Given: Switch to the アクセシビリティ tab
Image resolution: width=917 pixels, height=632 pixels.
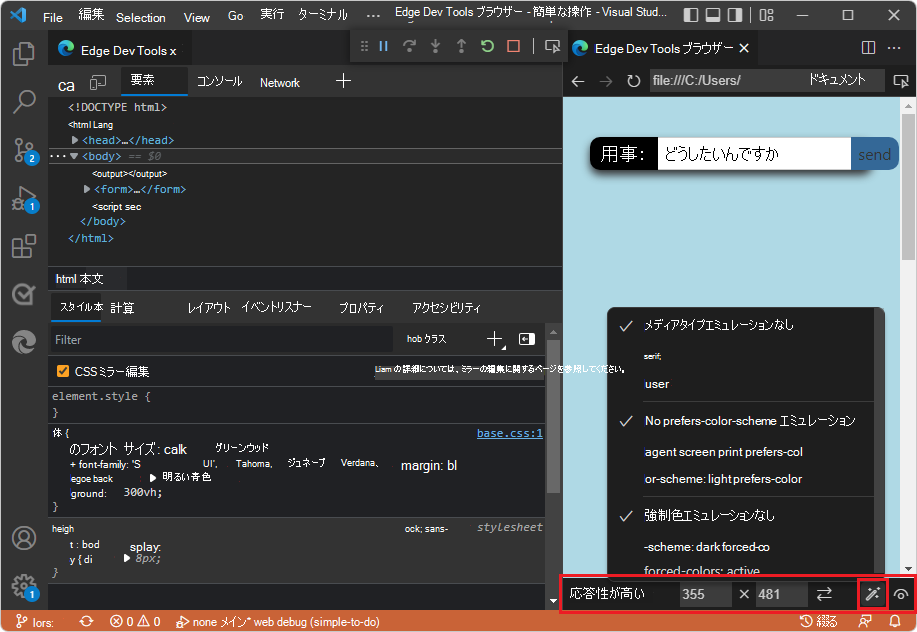Looking at the screenshot, I should point(446,308).
